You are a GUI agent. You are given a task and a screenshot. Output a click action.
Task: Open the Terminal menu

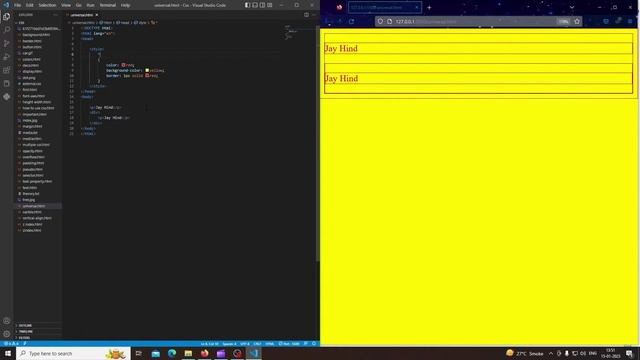(x=108, y=5)
